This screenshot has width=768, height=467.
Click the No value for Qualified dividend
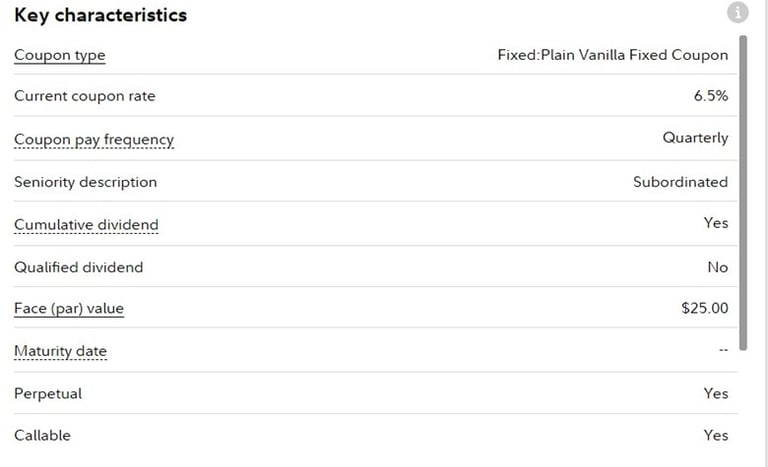tap(718, 267)
